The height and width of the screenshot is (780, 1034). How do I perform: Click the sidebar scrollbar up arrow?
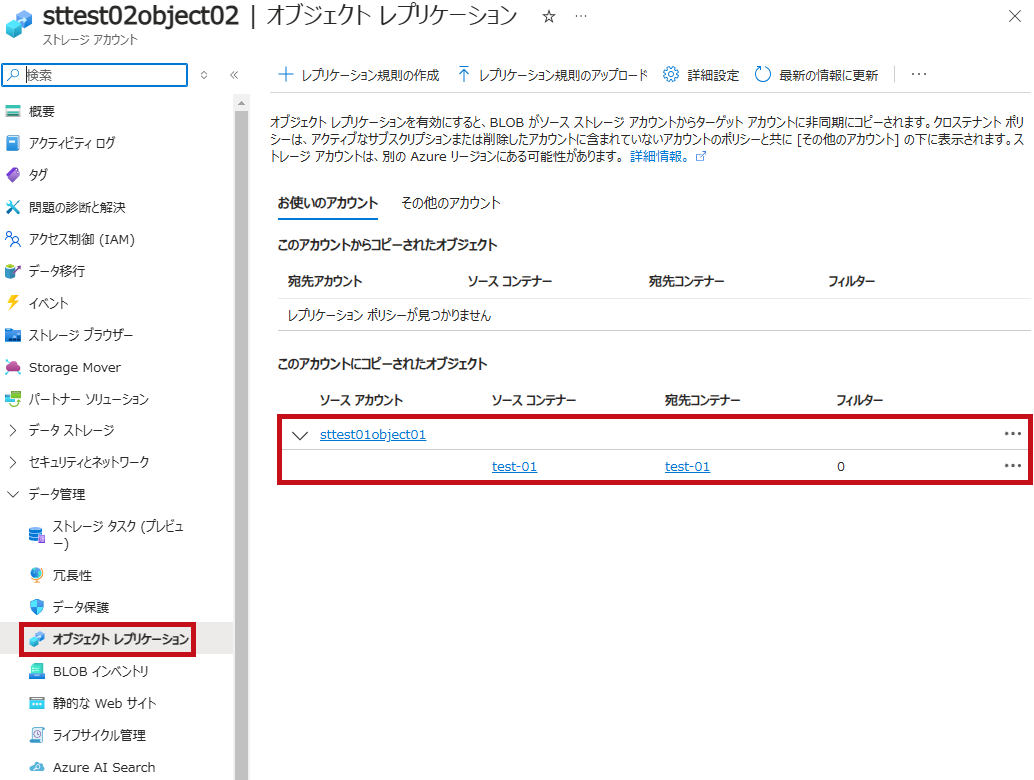tap(241, 103)
